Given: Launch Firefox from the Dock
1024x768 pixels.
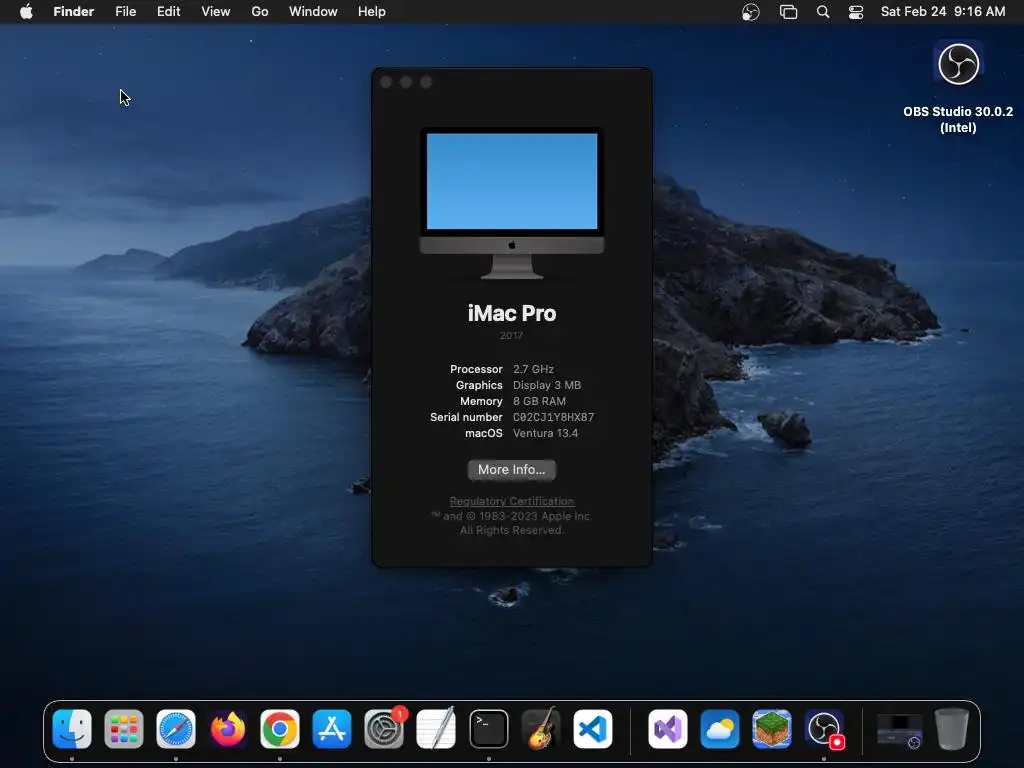Looking at the screenshot, I should [228, 729].
